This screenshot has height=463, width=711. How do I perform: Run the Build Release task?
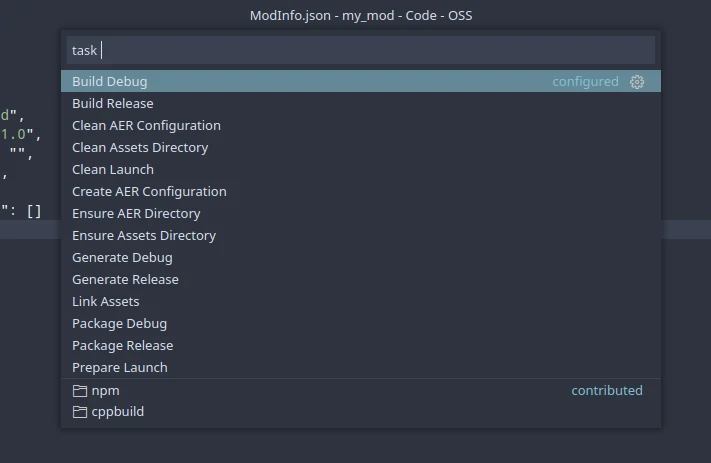coord(361,103)
